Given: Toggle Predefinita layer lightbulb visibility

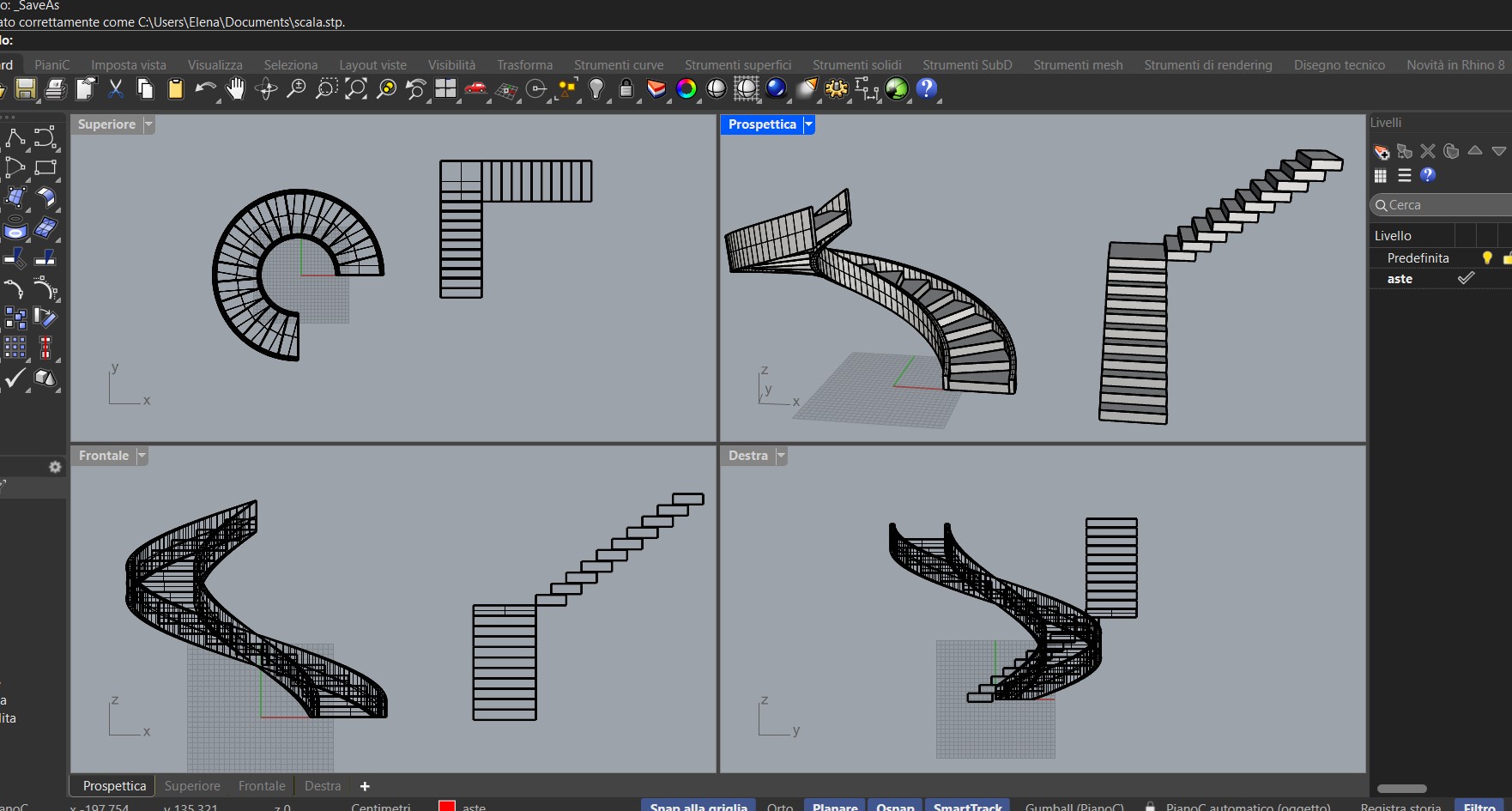Looking at the screenshot, I should 1487,257.
